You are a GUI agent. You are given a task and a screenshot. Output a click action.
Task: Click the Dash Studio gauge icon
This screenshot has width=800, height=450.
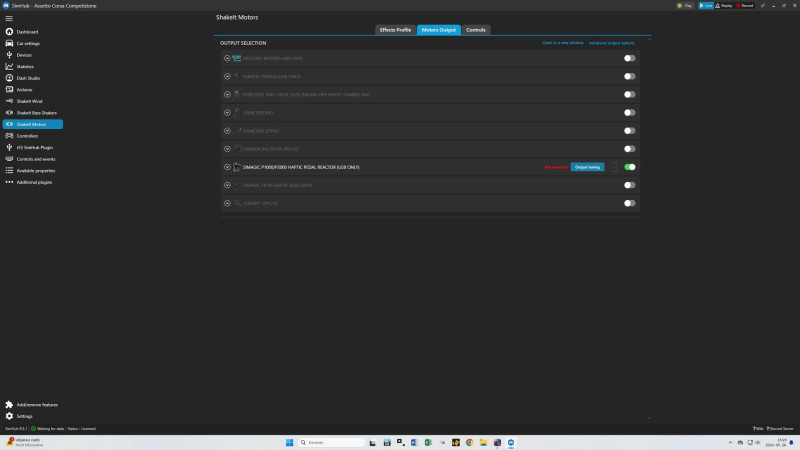pos(9,78)
